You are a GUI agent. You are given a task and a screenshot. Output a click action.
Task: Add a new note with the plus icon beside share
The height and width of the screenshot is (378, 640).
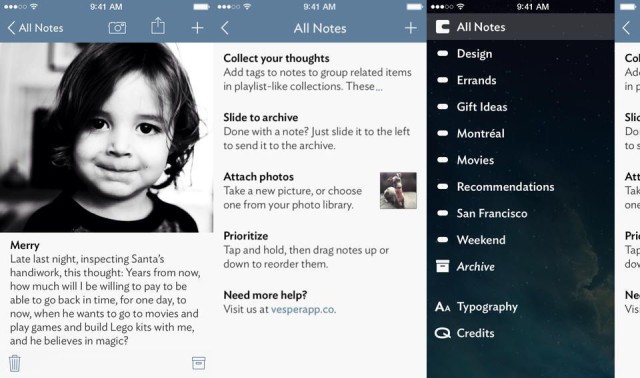[x=198, y=28]
